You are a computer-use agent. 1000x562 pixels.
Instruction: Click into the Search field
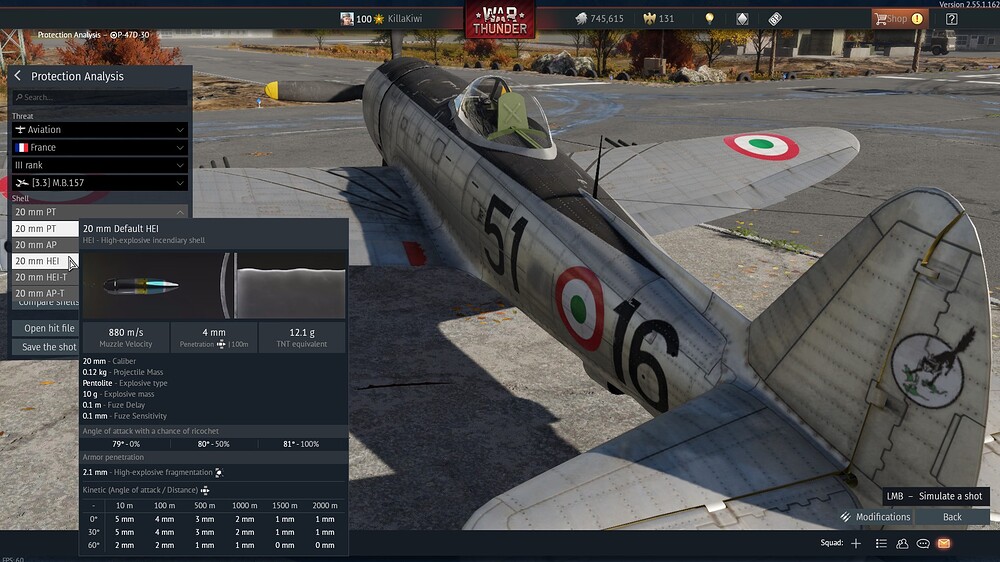coord(99,98)
